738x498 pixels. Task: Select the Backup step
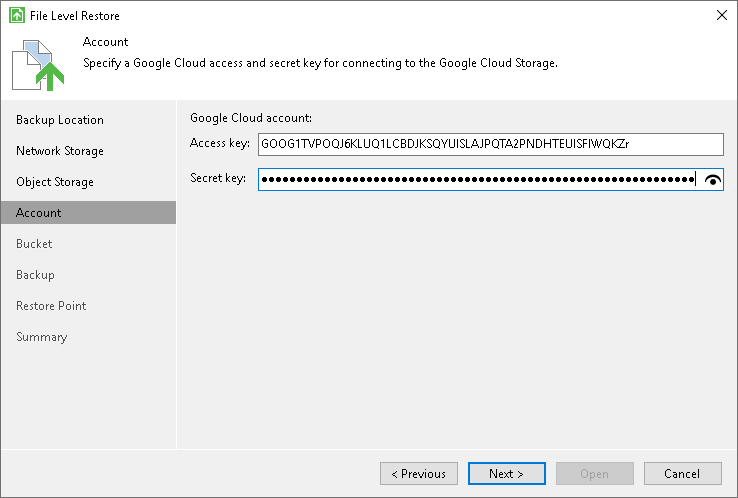click(35, 275)
